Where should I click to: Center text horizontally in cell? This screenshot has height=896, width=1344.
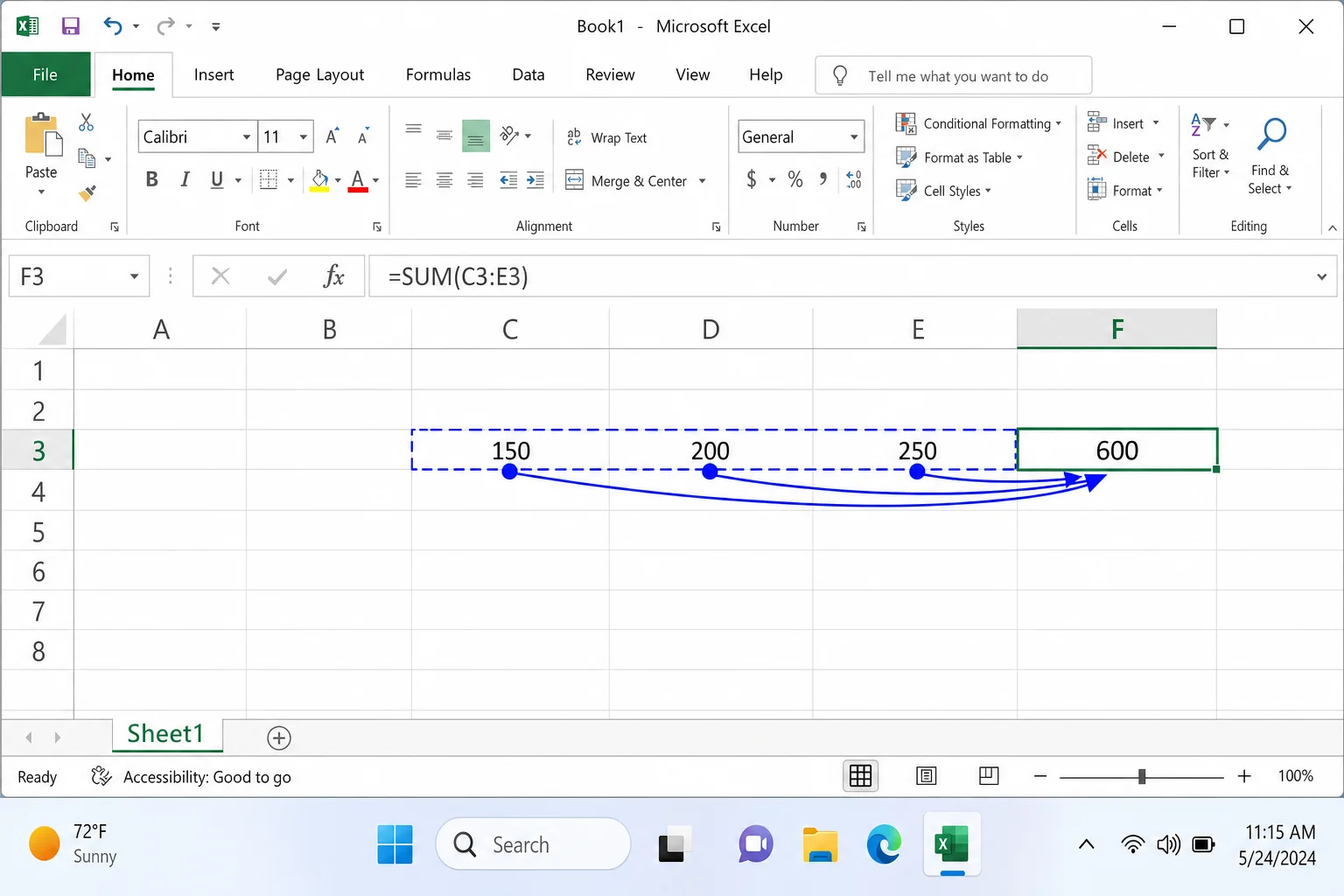click(444, 180)
